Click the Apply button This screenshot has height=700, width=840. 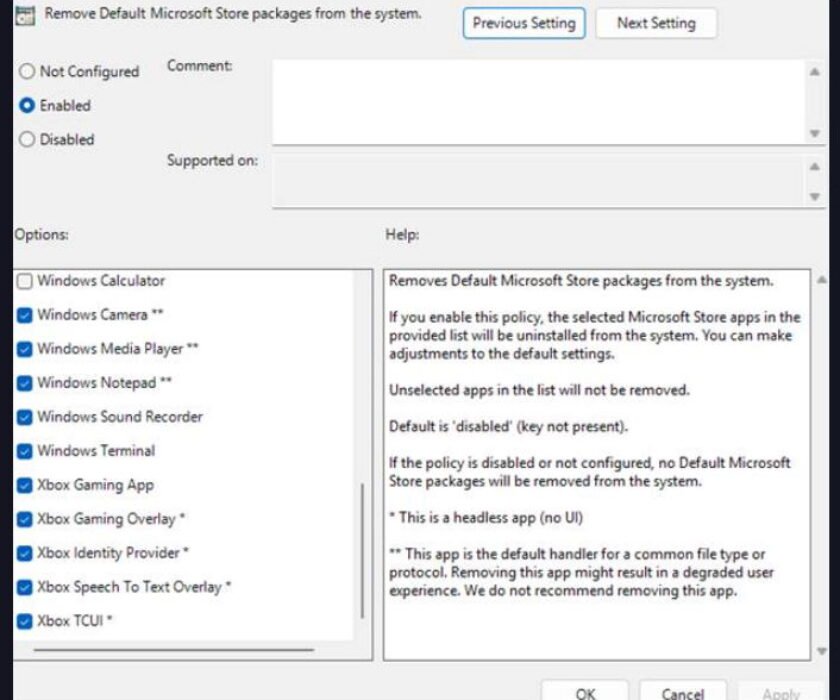click(781, 692)
